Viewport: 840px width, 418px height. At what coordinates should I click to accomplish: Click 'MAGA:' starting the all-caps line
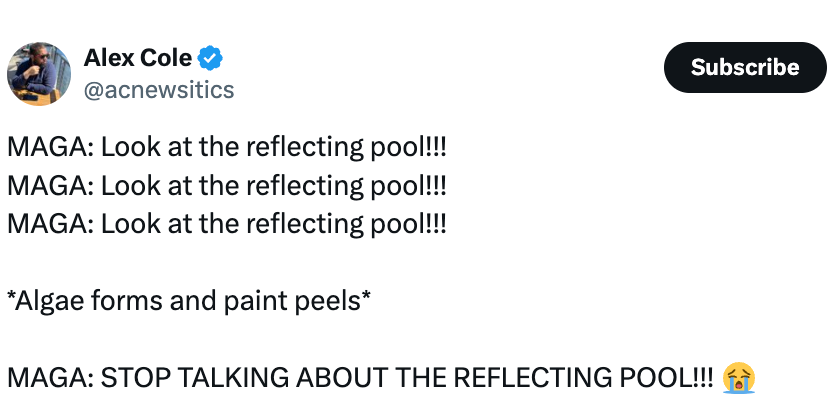51,378
